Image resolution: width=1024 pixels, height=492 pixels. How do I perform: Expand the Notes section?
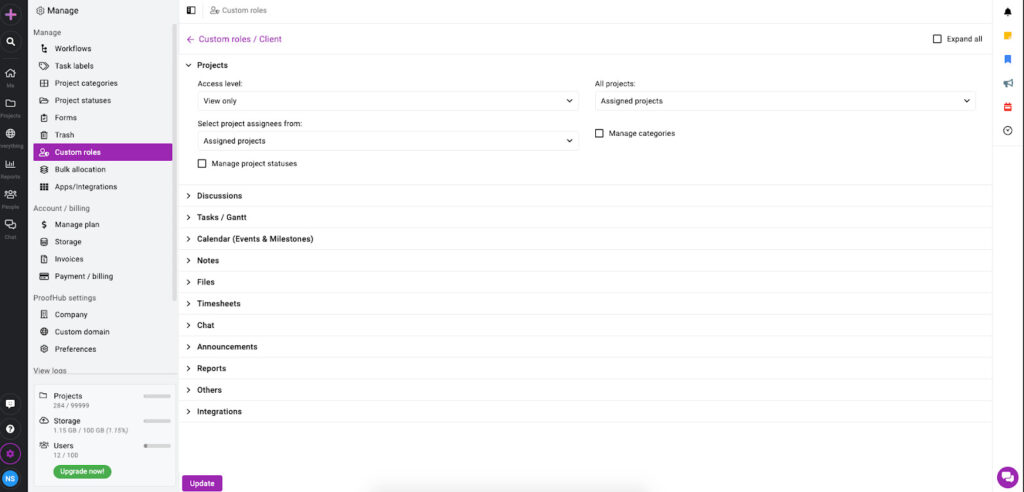[x=188, y=261]
